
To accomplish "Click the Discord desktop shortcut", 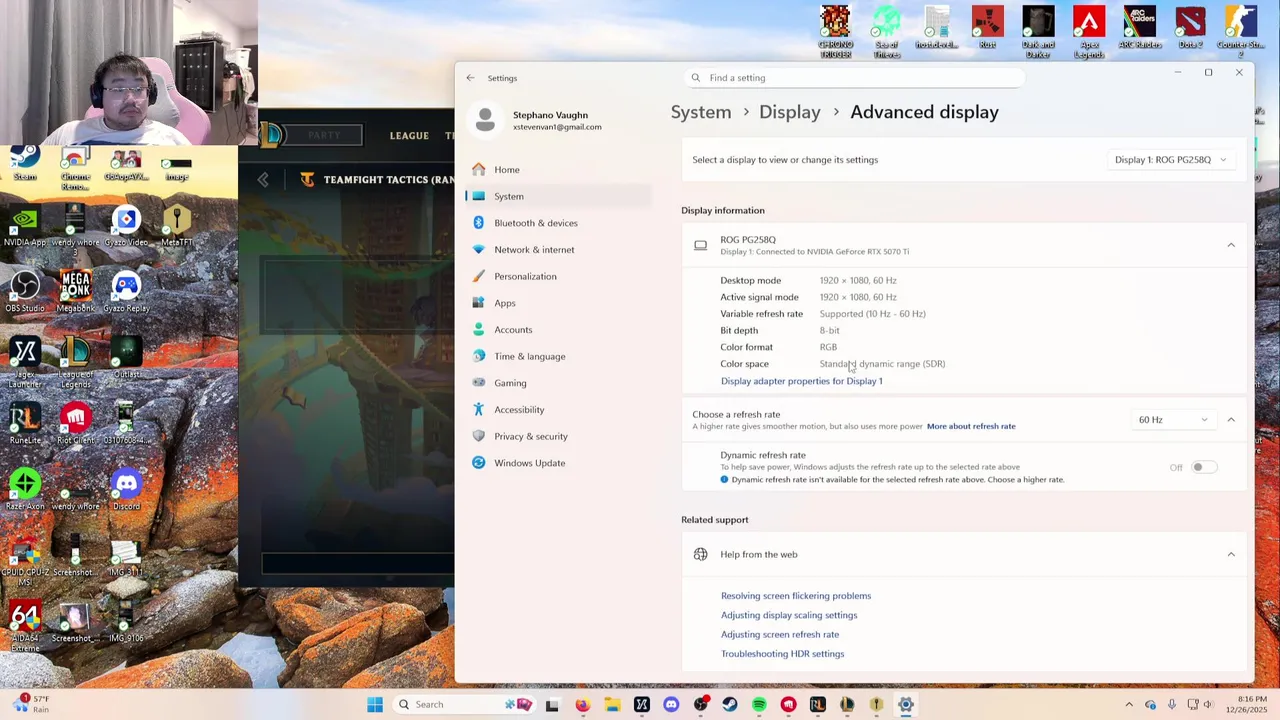I will (x=126, y=490).
